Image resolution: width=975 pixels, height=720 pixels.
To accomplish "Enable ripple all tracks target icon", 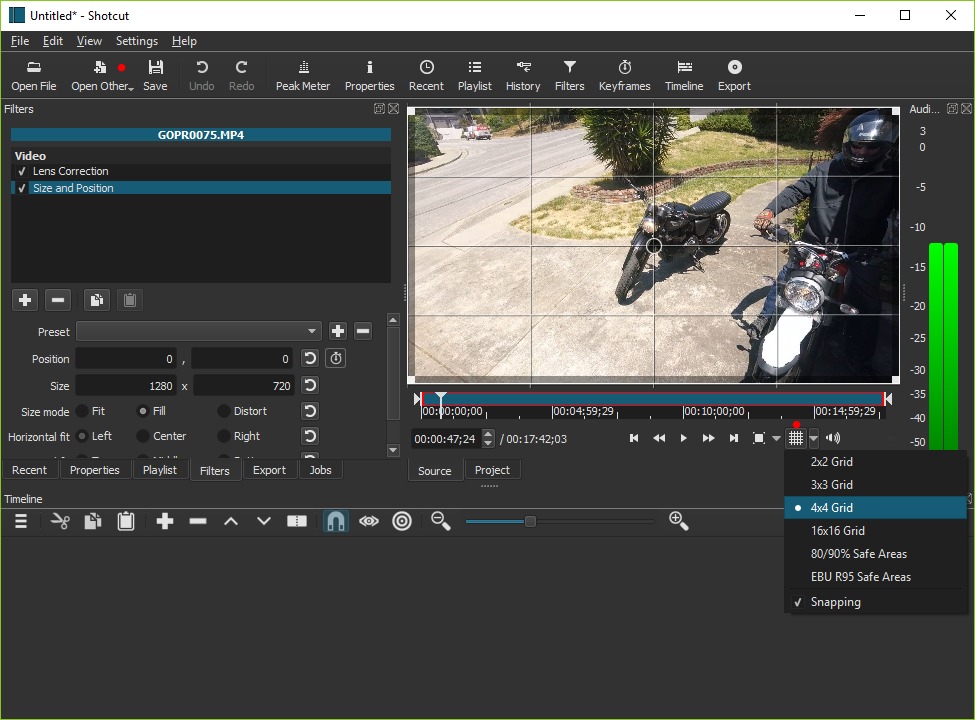I will (402, 521).
